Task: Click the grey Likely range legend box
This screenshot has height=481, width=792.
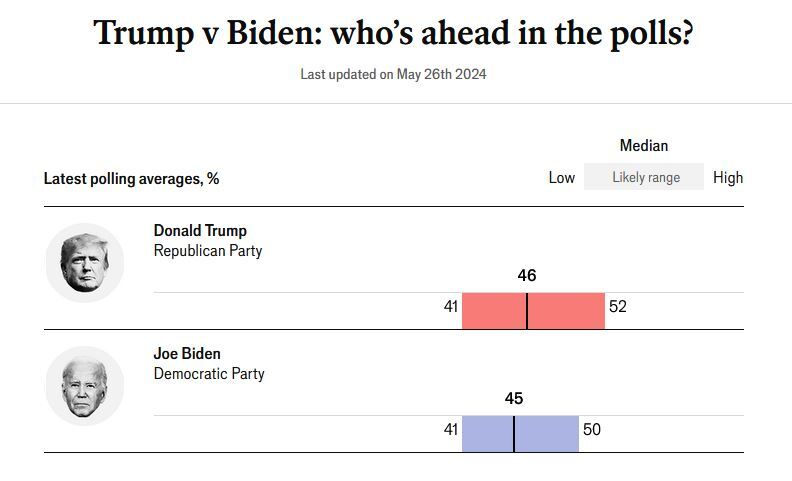Action: pos(645,177)
